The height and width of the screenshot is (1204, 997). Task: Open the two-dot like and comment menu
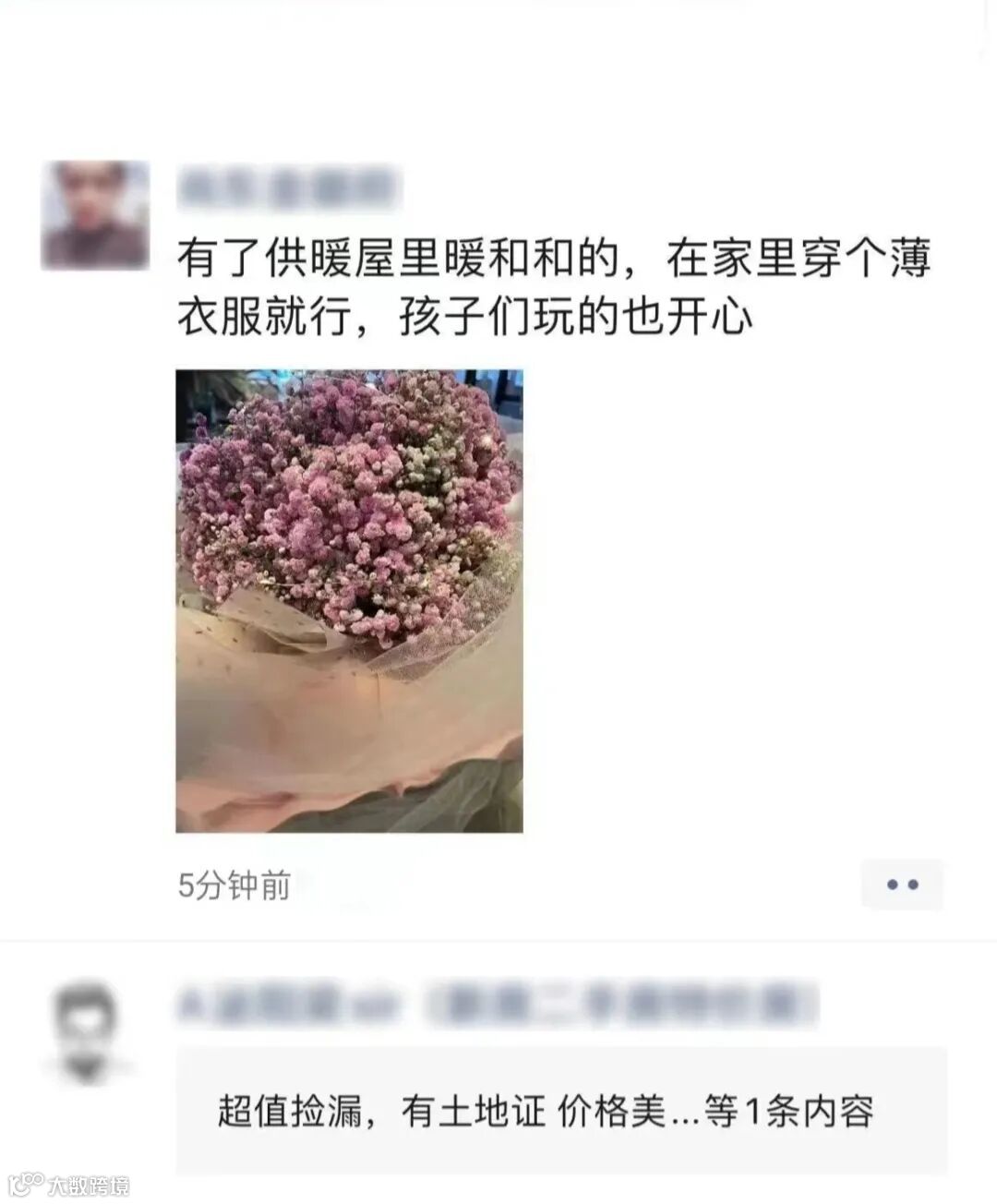pyautogui.click(x=902, y=884)
